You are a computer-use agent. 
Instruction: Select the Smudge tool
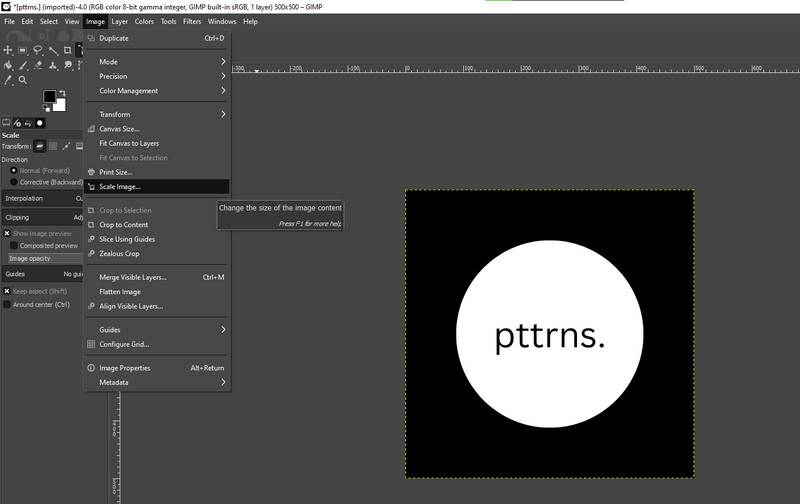pos(67,65)
